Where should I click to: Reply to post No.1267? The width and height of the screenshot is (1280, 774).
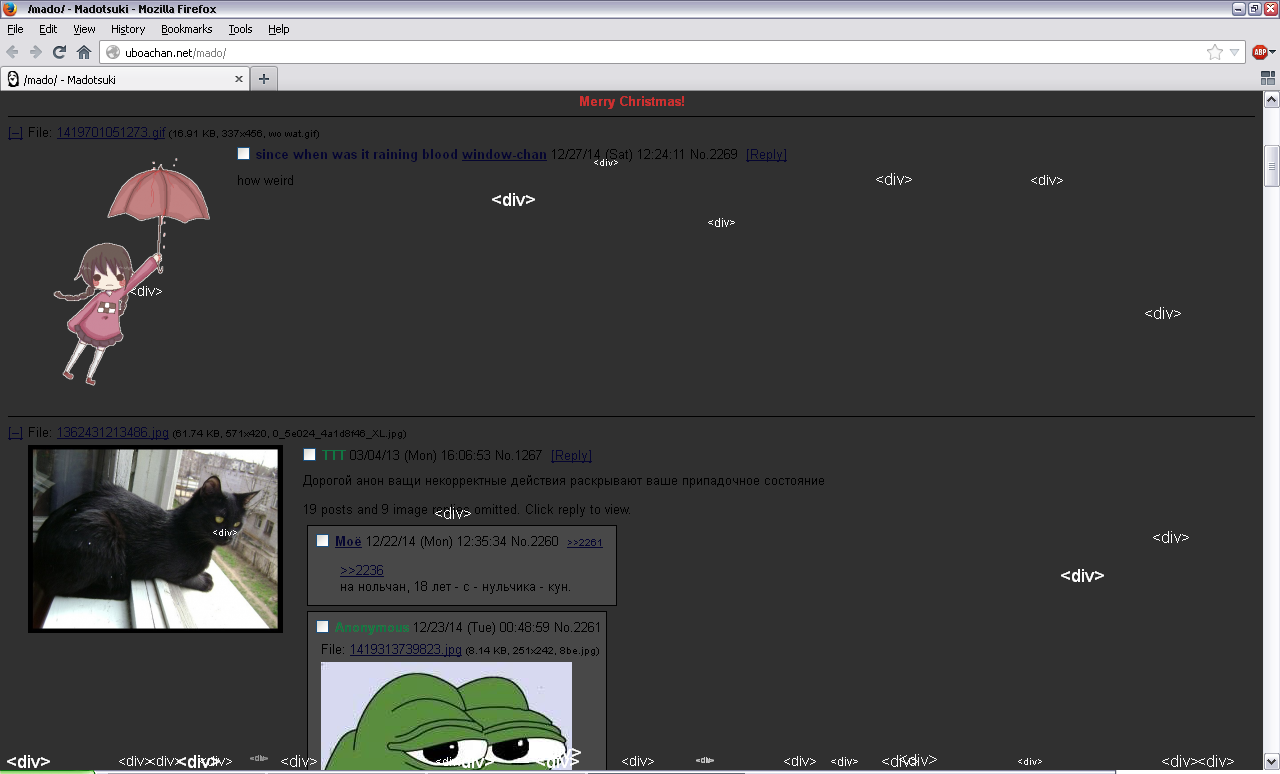(x=571, y=456)
